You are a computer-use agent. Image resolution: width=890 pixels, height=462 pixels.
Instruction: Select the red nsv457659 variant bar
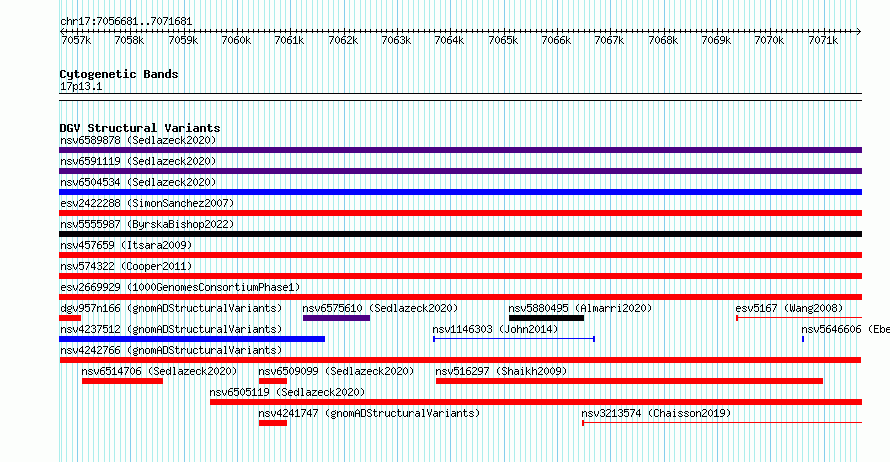[x=460, y=255]
